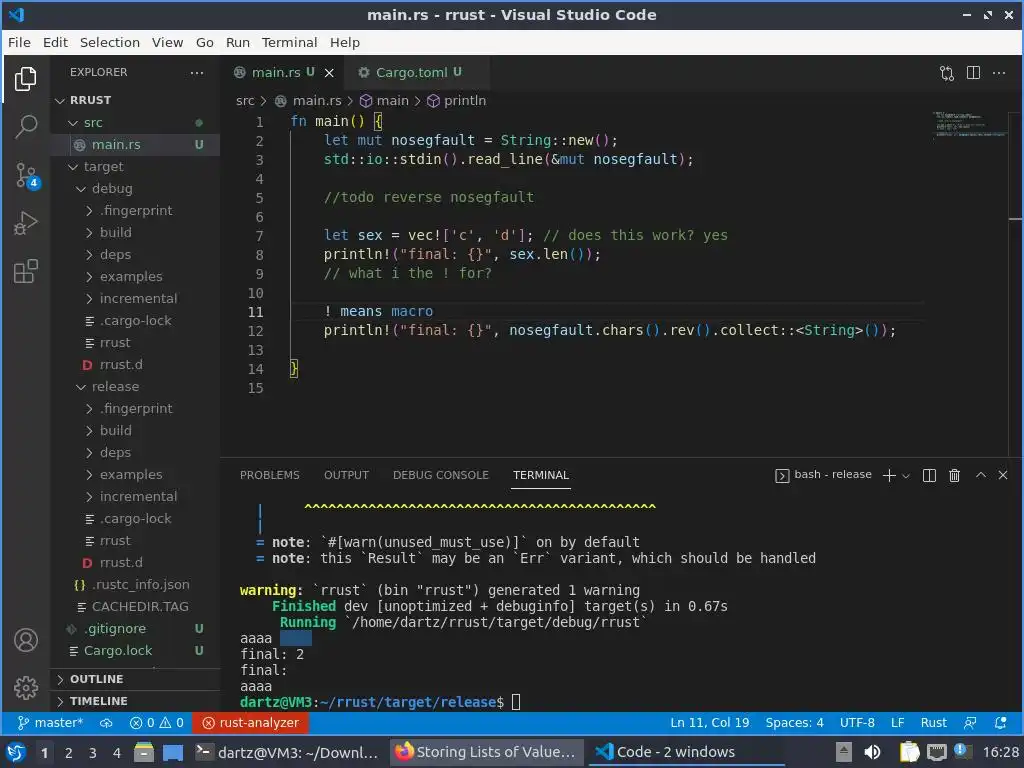Open the Extensions view

coord(25,271)
